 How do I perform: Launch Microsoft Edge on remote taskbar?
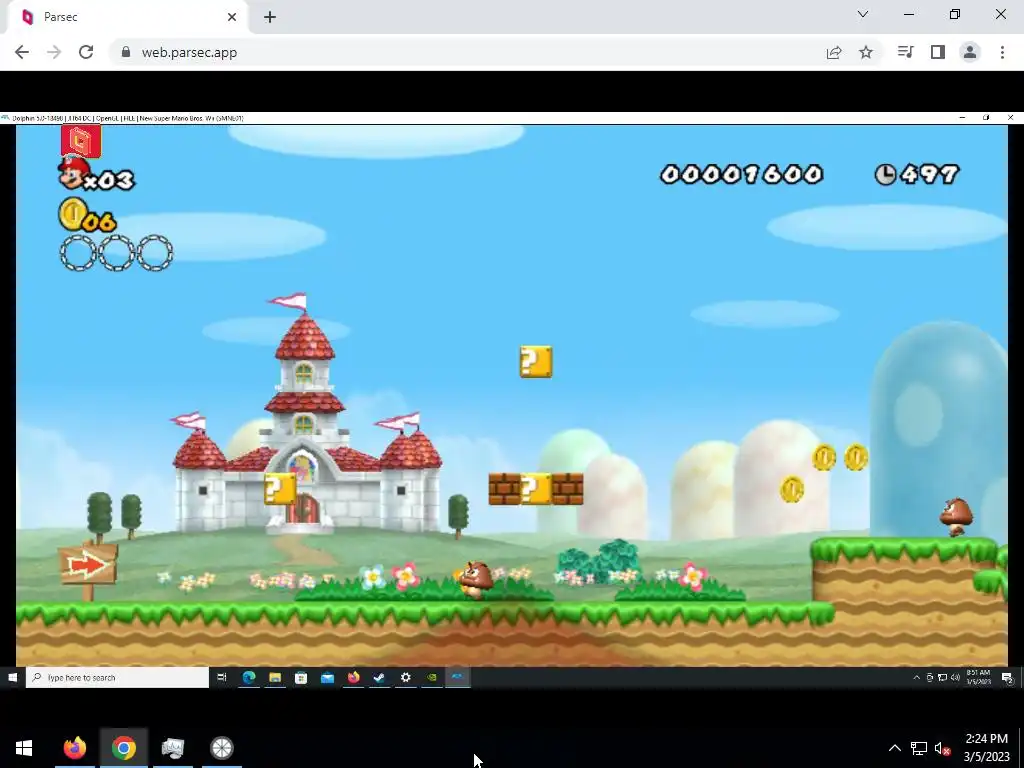coord(249,678)
